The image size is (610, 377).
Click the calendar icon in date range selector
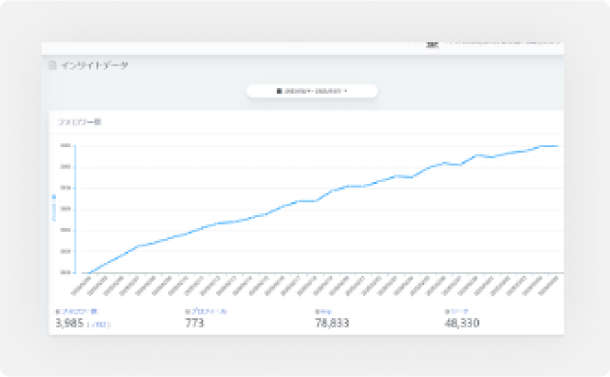tap(279, 91)
